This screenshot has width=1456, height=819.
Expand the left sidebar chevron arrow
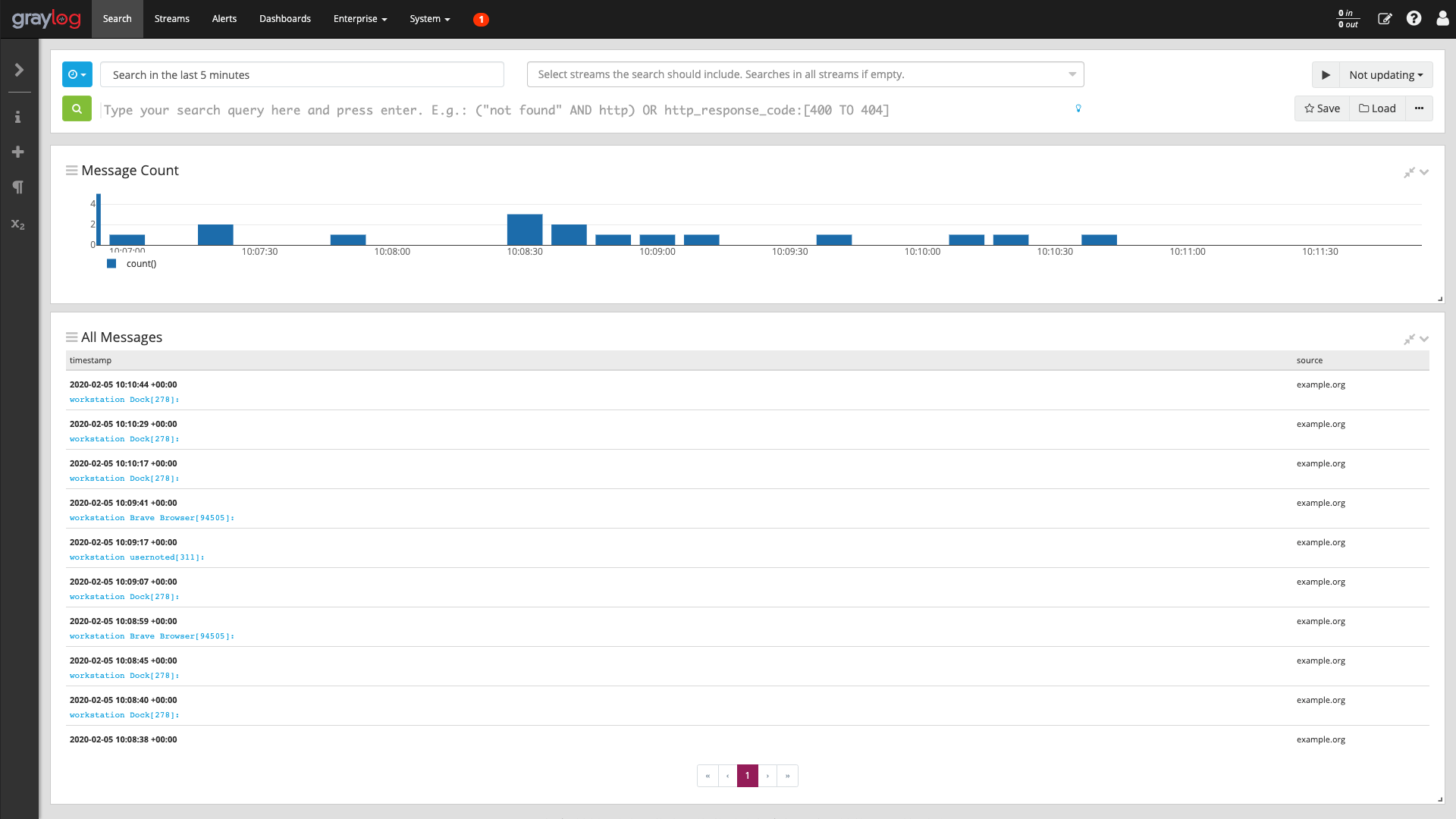click(x=19, y=70)
